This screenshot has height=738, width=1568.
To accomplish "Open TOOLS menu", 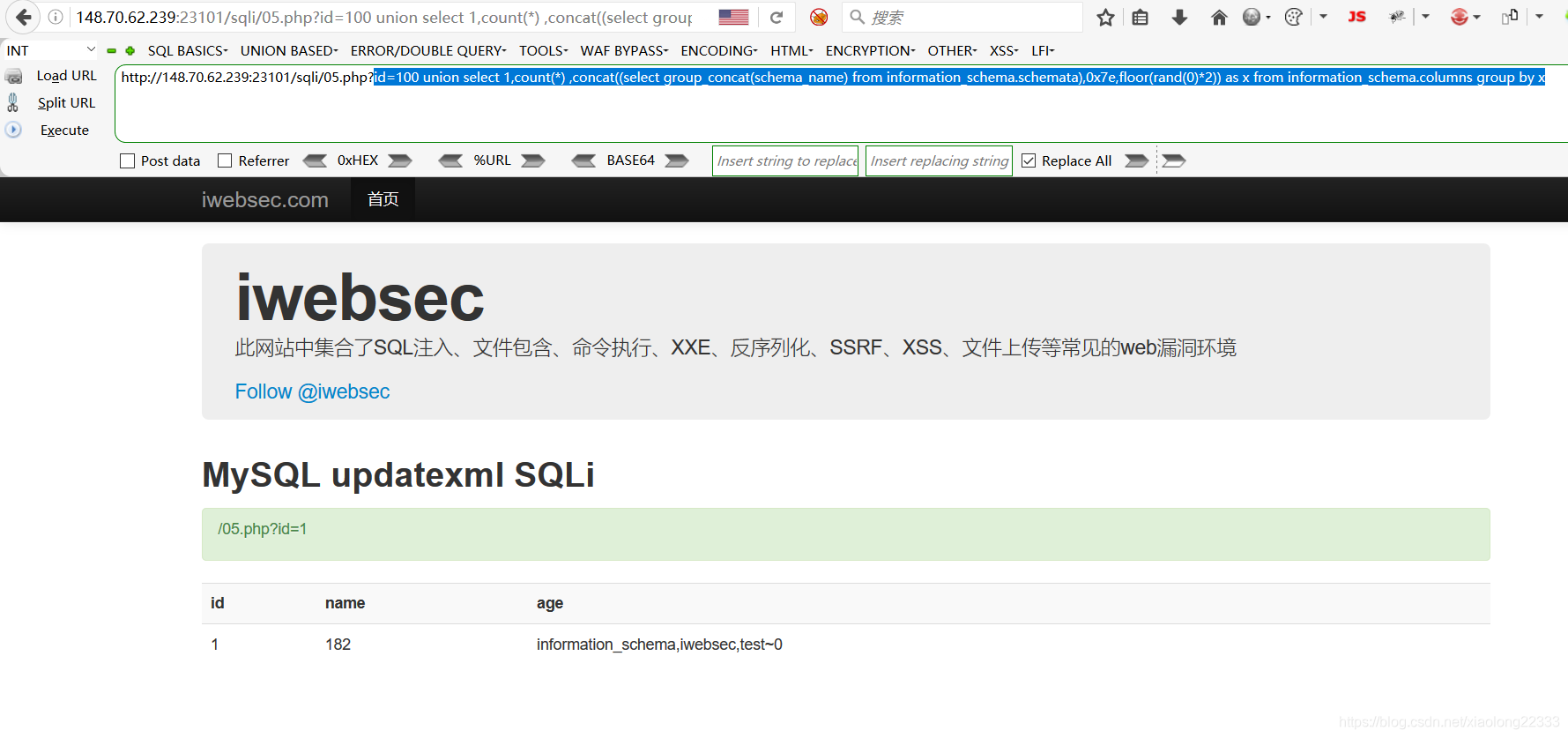I will (x=543, y=51).
